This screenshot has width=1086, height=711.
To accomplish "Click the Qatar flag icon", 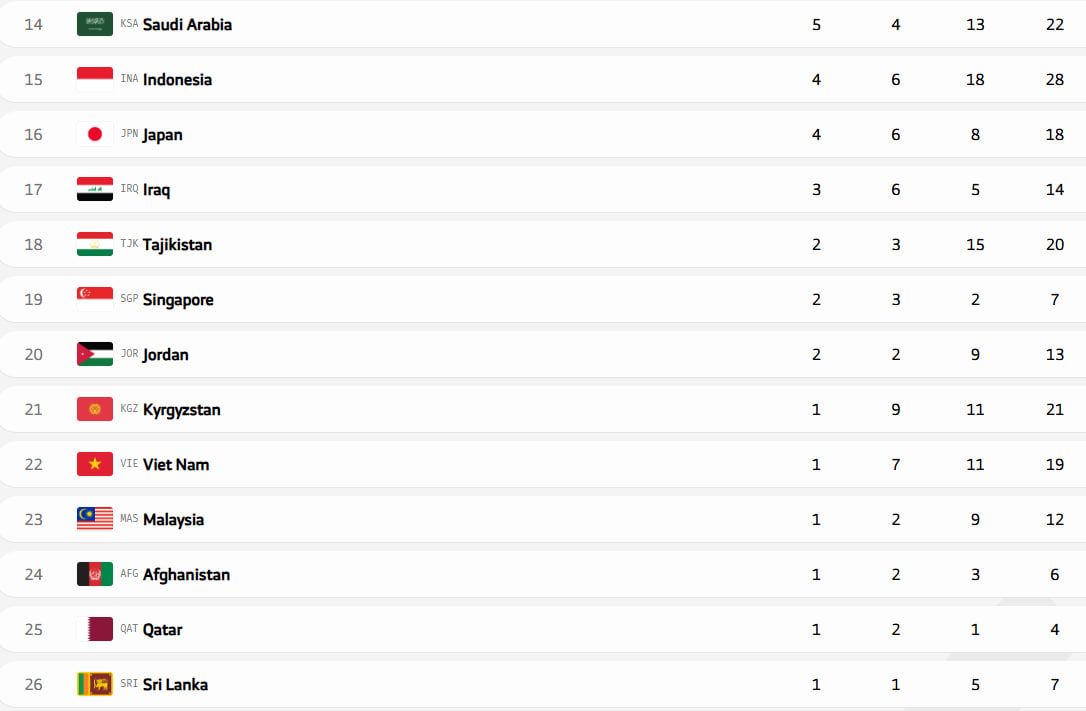I will tap(95, 629).
